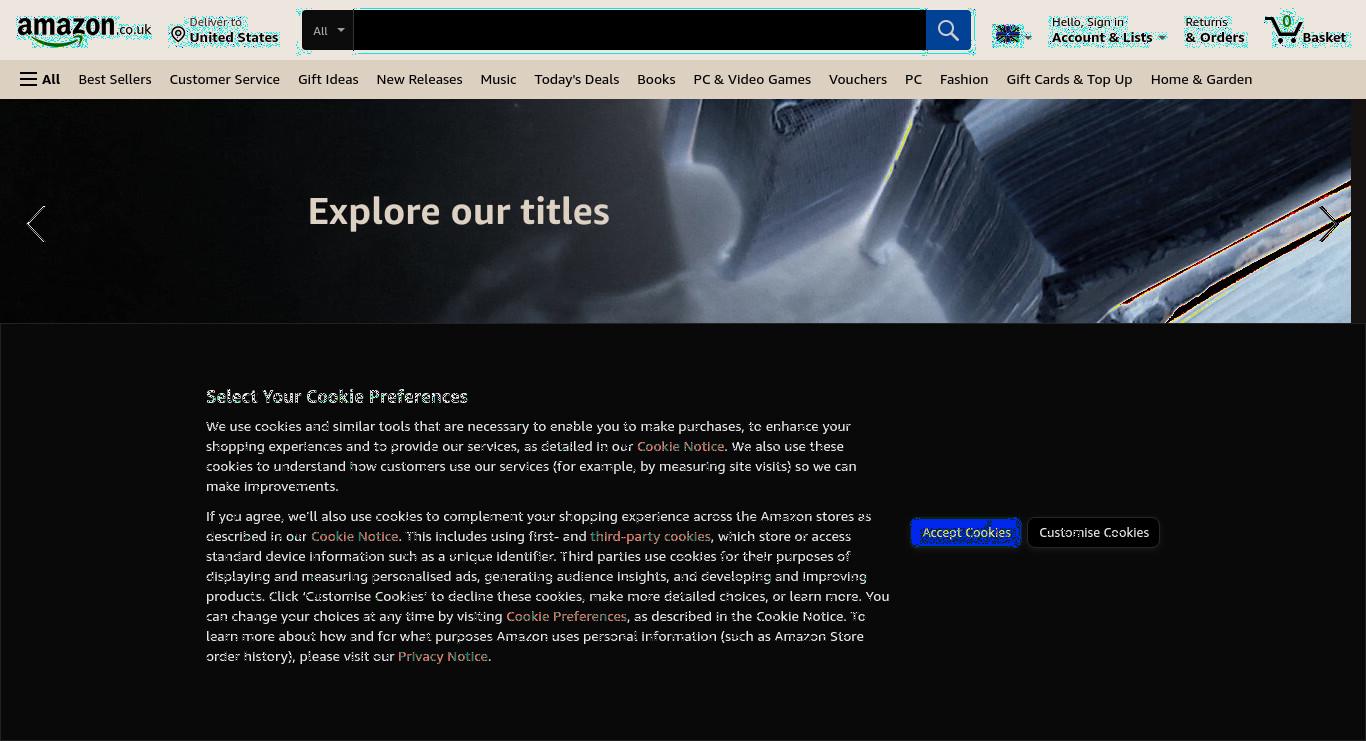This screenshot has height=741, width=1366.
Task: Click the magnifying glass search button
Action: [948, 30]
